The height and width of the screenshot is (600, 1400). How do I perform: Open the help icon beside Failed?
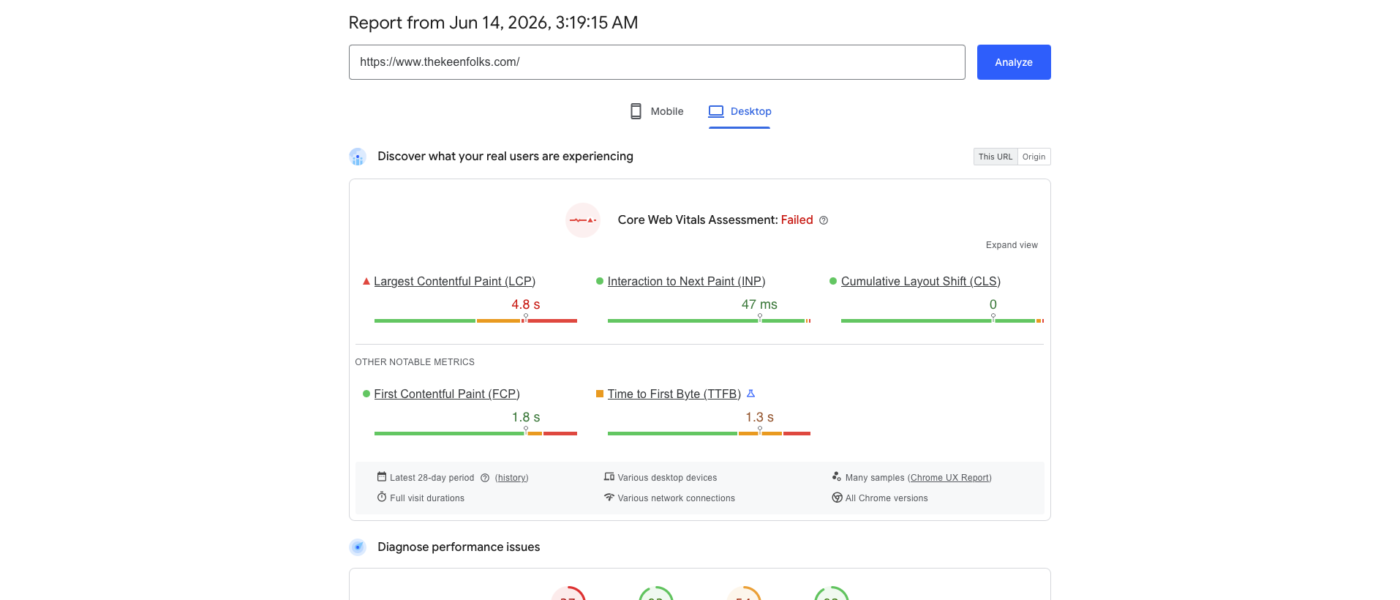(824, 221)
